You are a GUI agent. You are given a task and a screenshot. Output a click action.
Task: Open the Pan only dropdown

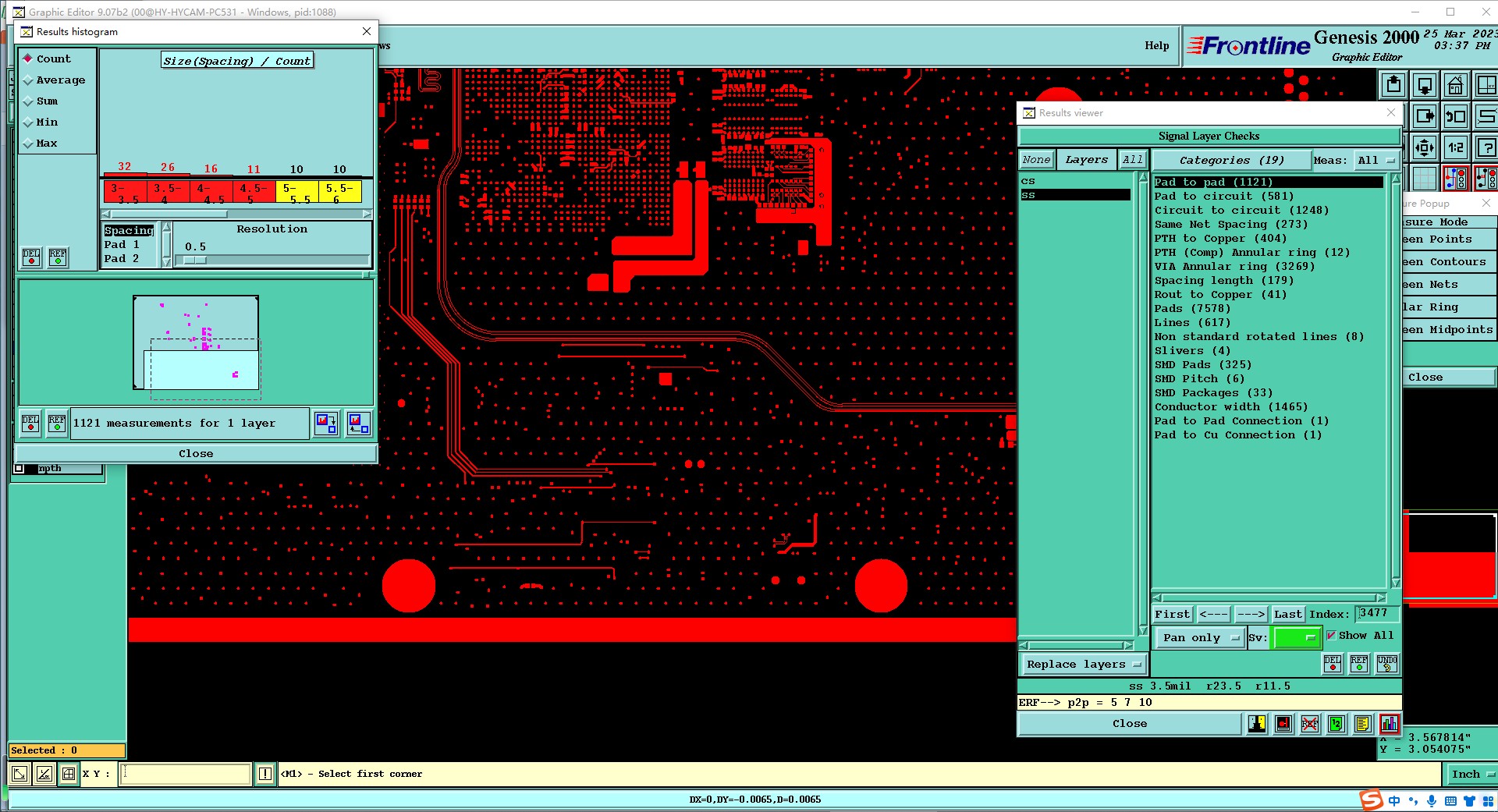pos(1199,637)
